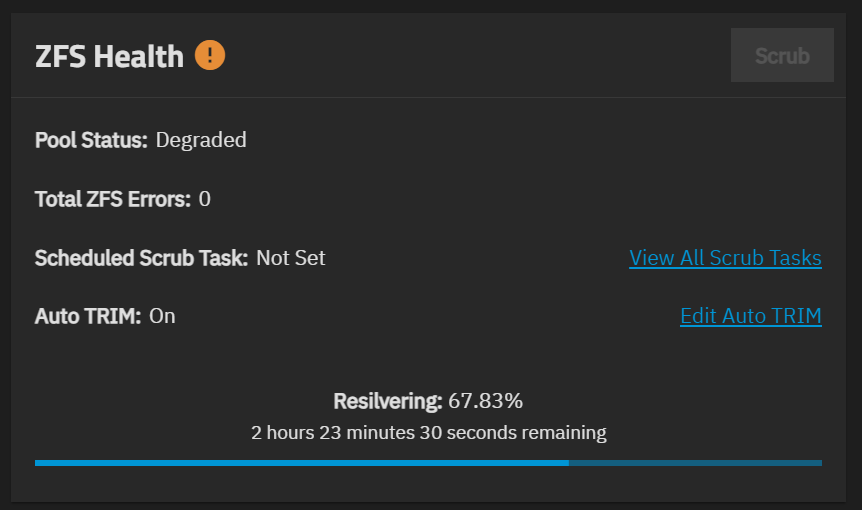862x510 pixels.
Task: Click the orange warning icon beside ZFS Health
Action: (x=210, y=55)
